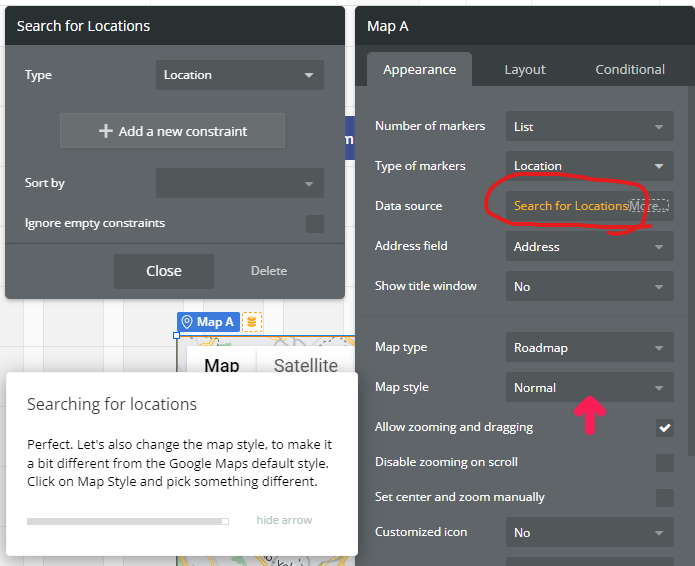This screenshot has width=695, height=566.
Task: Click Add a new constraint button
Action: (x=172, y=131)
